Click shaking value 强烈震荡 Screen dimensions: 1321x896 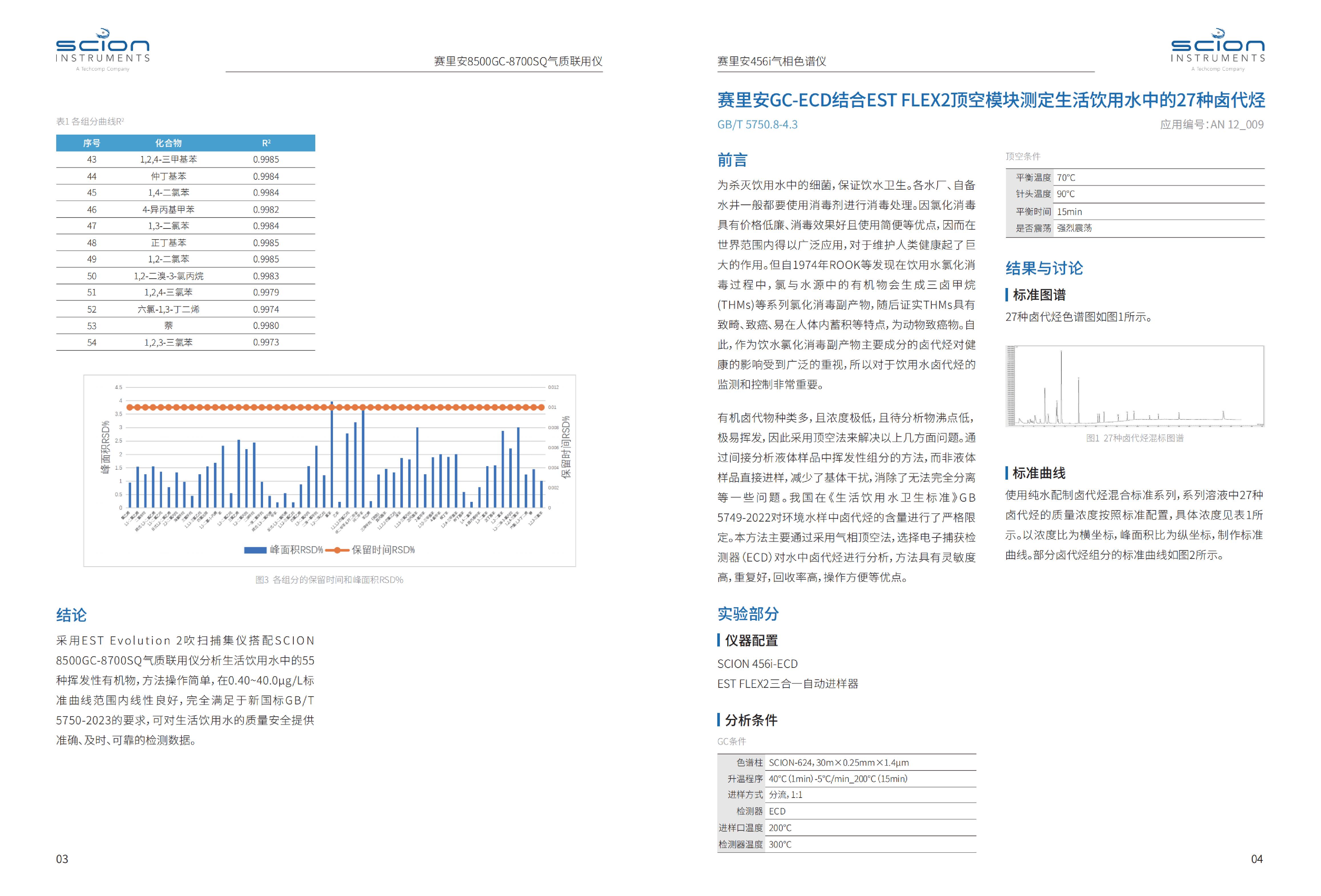click(x=1074, y=228)
